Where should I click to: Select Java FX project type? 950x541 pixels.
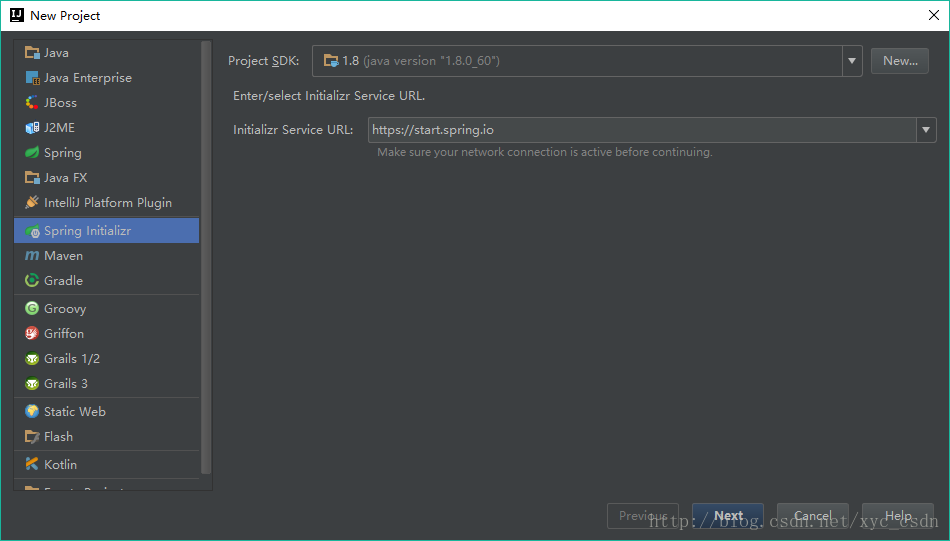[107, 178]
